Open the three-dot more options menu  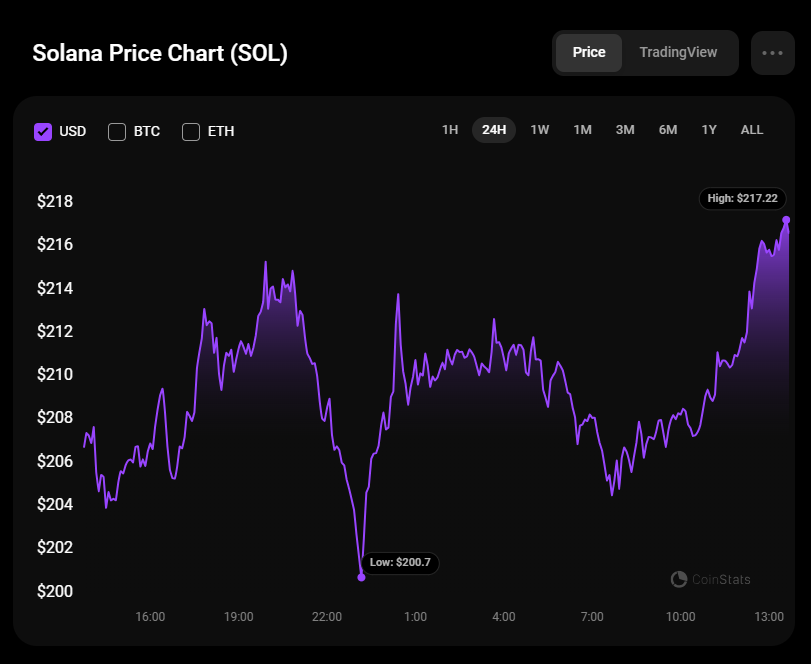[772, 53]
